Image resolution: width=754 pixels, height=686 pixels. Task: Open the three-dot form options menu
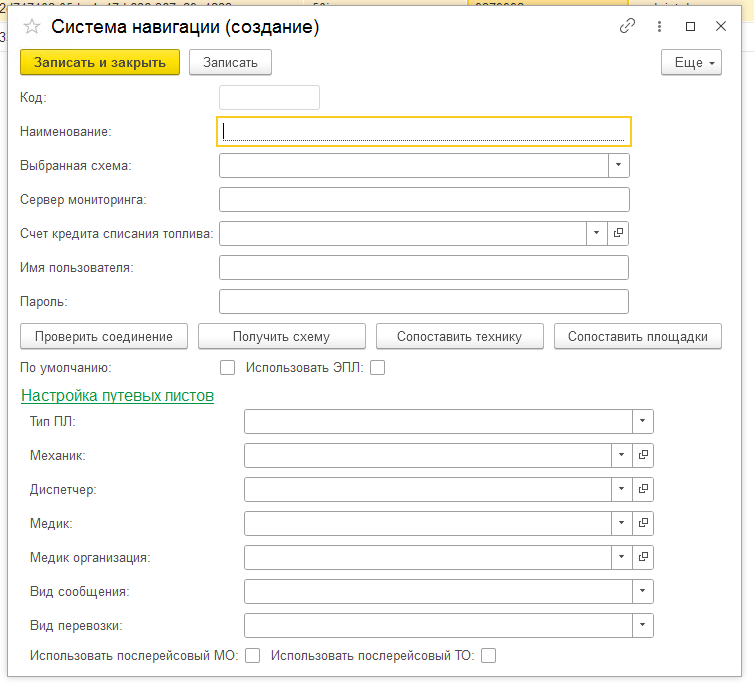659,26
